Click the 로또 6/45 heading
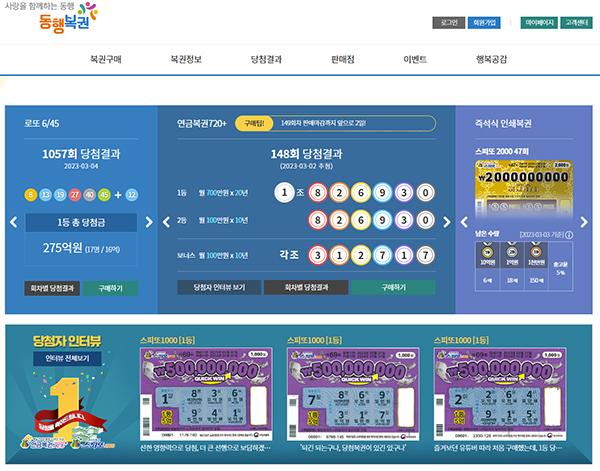The image size is (600, 471). [42, 124]
